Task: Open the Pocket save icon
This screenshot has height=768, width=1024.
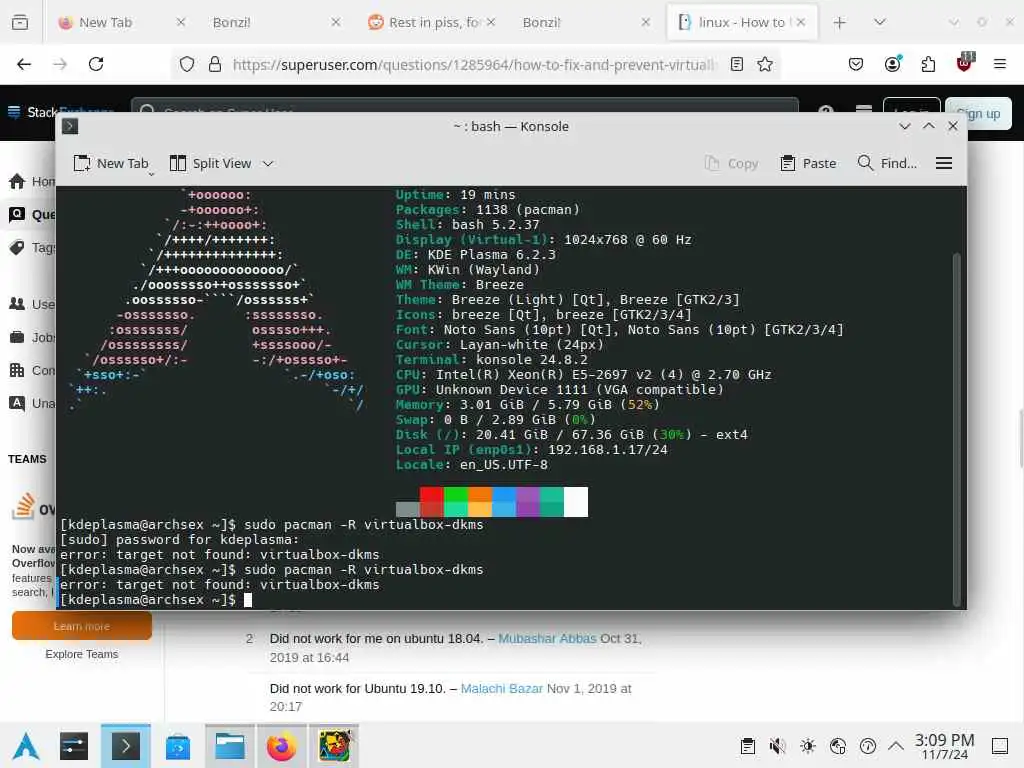Action: [856, 64]
